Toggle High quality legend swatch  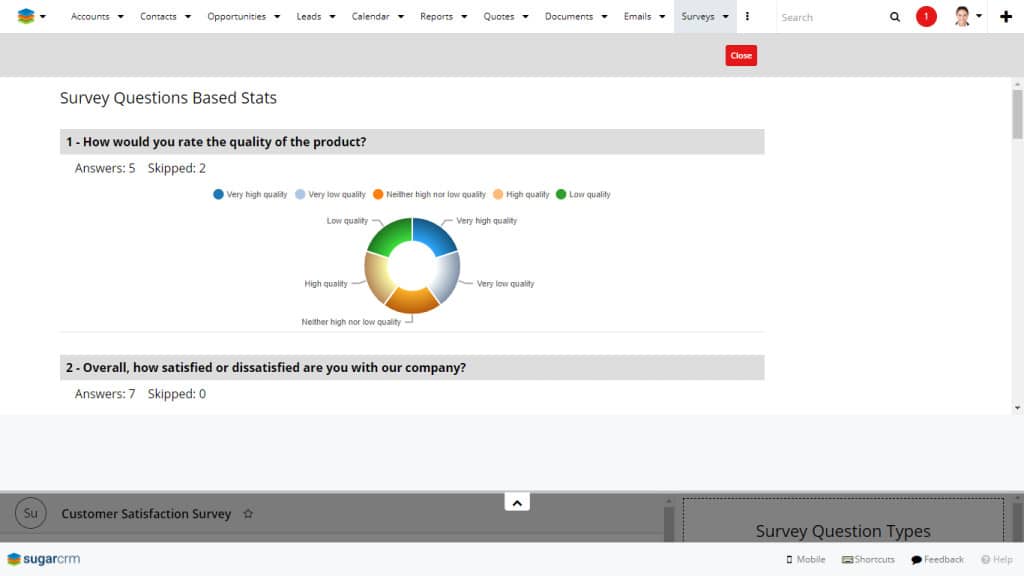[x=498, y=194]
